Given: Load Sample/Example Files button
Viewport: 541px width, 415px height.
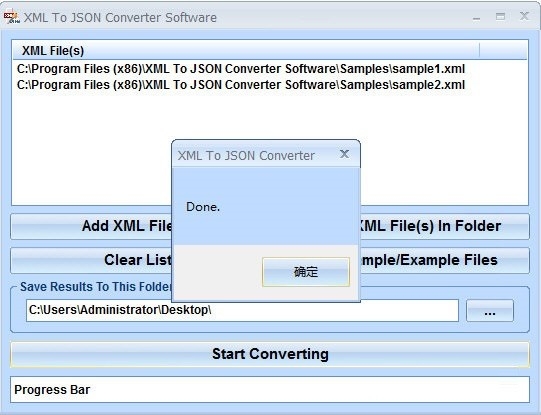Looking at the screenshot, I should click(445, 260).
